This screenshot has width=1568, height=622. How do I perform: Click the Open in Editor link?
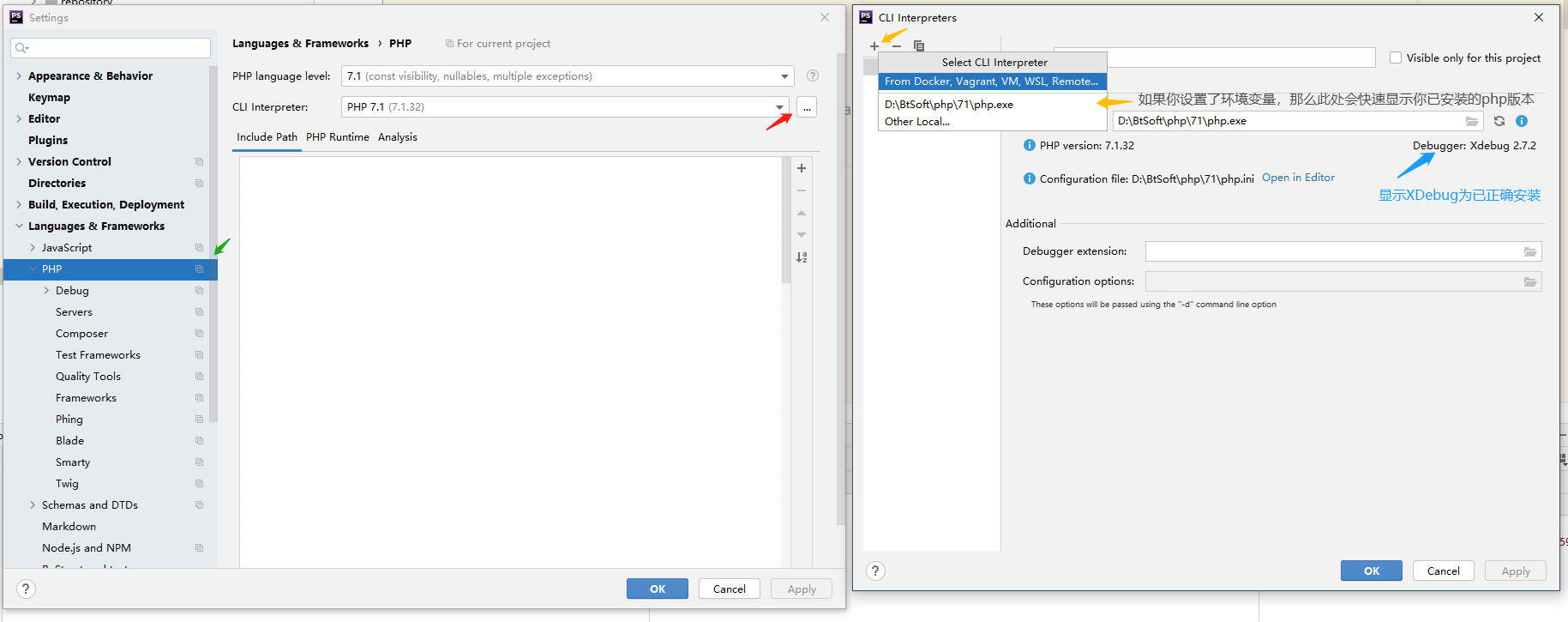tap(1298, 178)
